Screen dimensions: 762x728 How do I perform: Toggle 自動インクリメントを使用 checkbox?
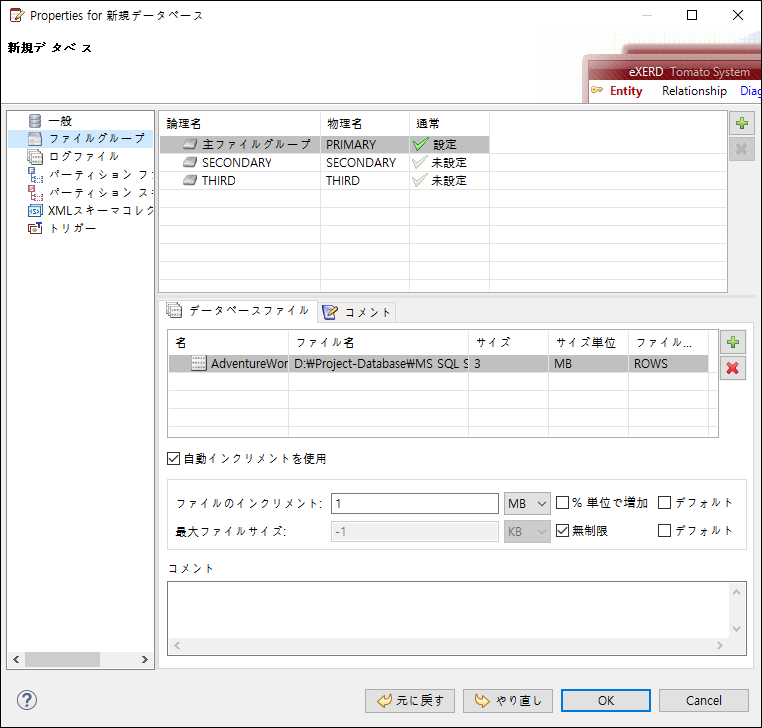coord(173,458)
